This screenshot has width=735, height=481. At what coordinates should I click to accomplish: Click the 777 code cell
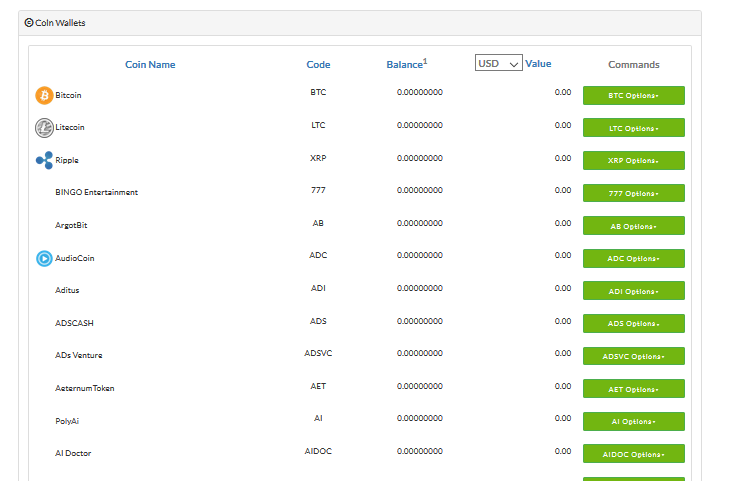pyautogui.click(x=318, y=190)
